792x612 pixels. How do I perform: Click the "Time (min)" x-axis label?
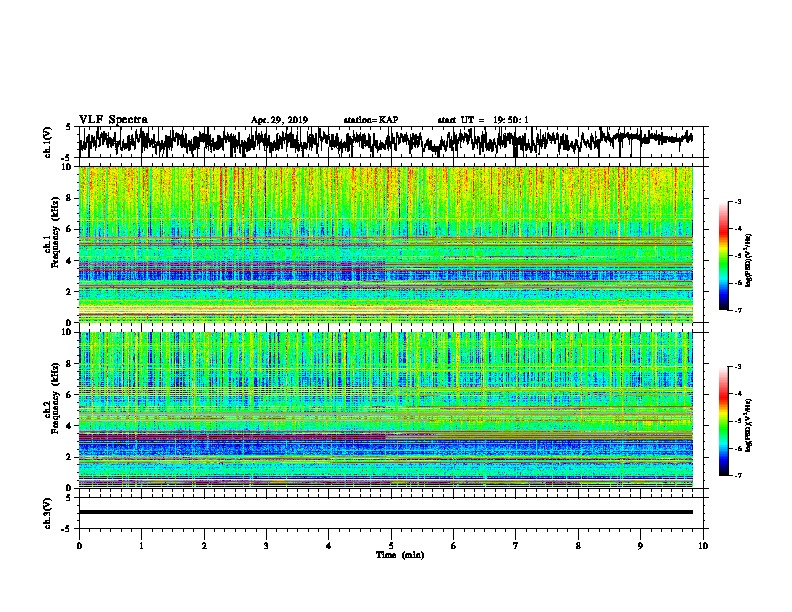pos(400,555)
